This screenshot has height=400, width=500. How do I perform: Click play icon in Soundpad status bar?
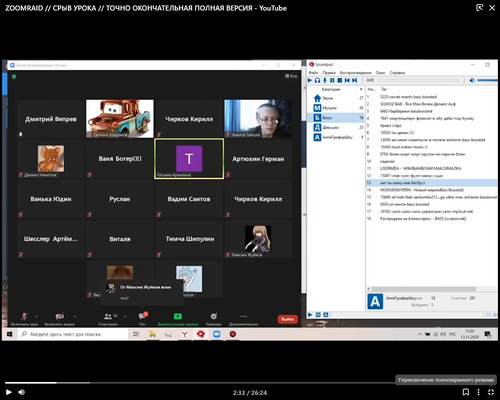pyautogui.click(x=310, y=315)
